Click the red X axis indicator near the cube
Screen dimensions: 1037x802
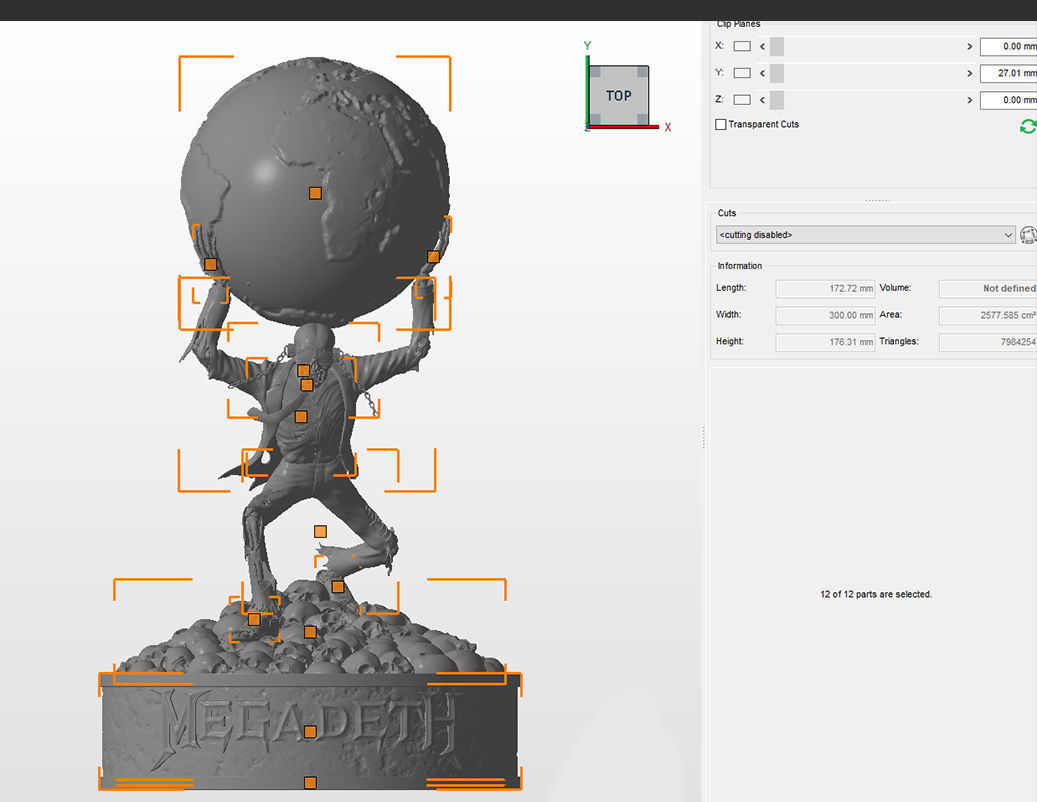click(x=666, y=127)
